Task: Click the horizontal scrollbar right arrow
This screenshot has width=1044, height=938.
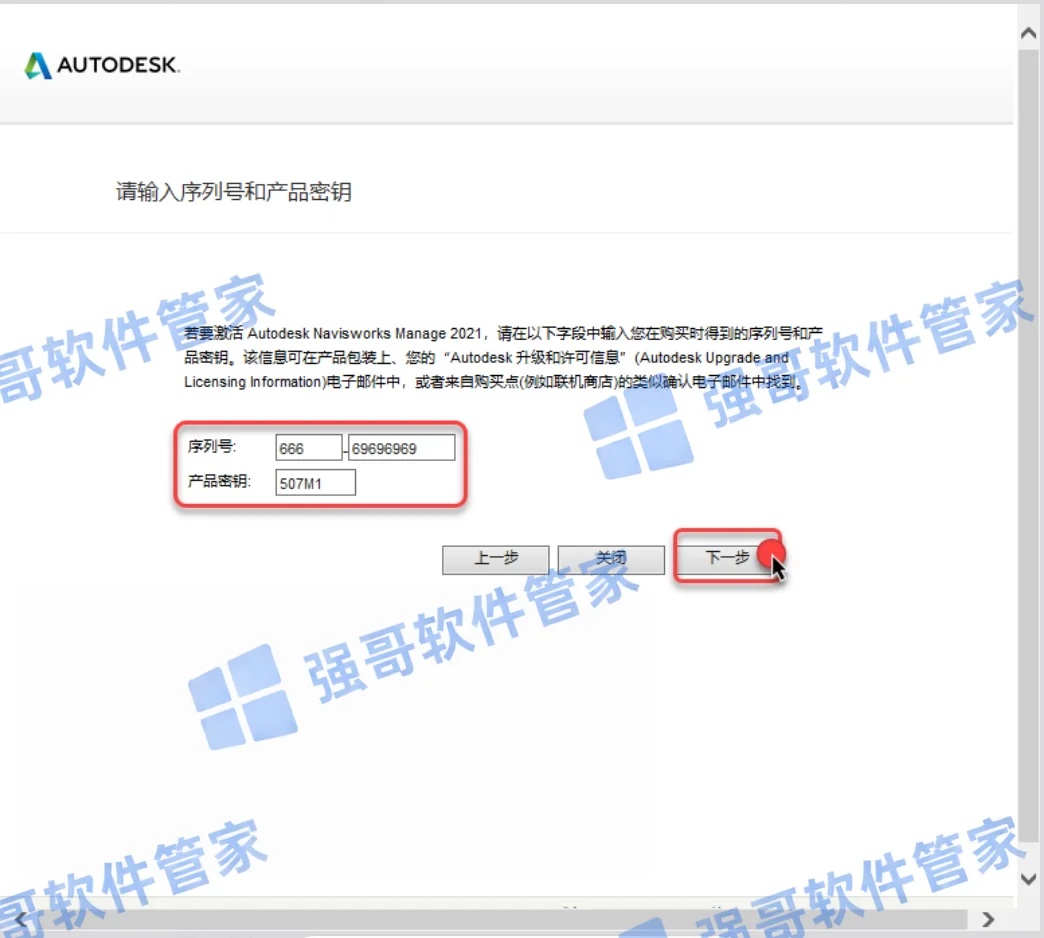Action: [x=989, y=920]
